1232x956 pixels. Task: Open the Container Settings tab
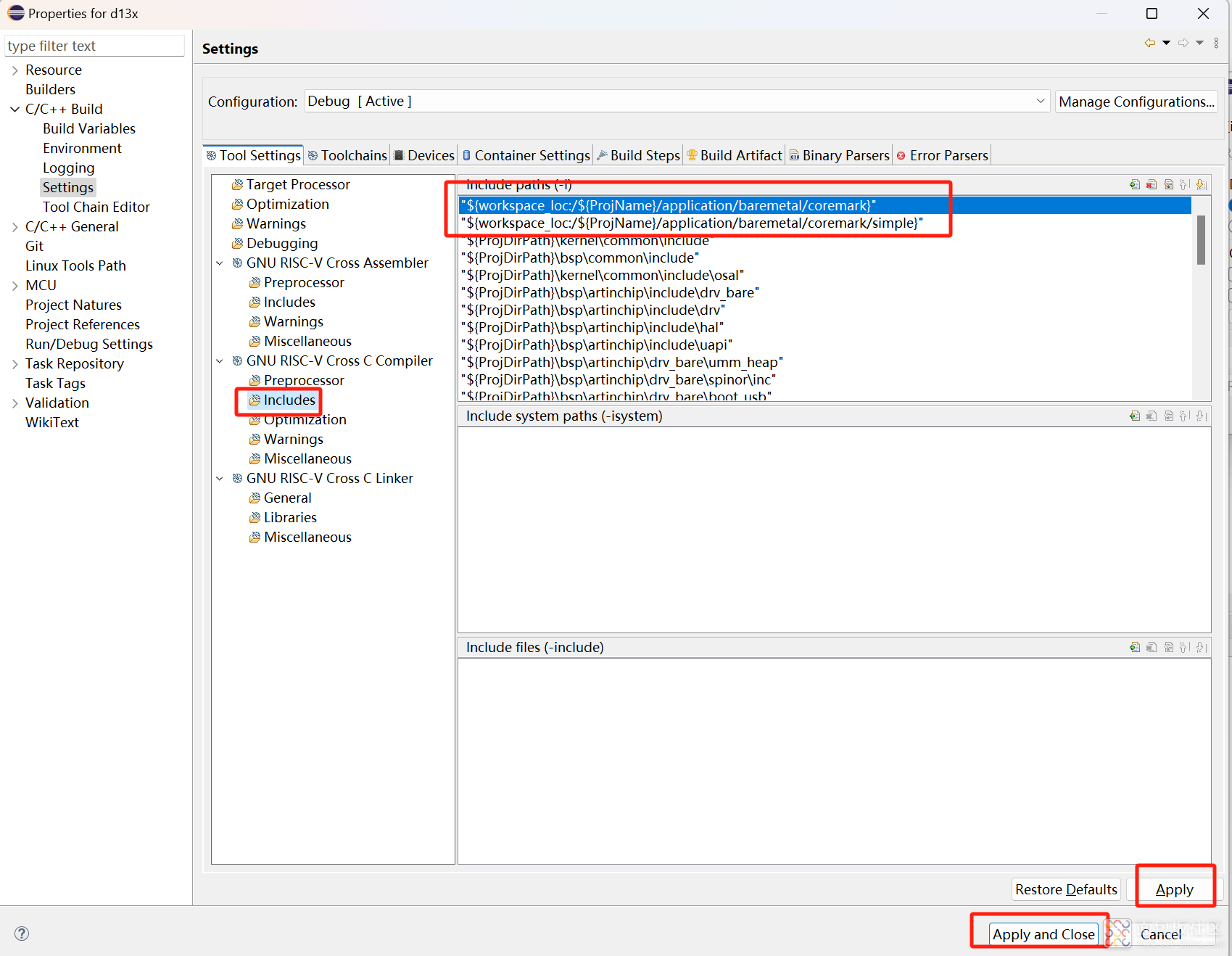[x=526, y=155]
